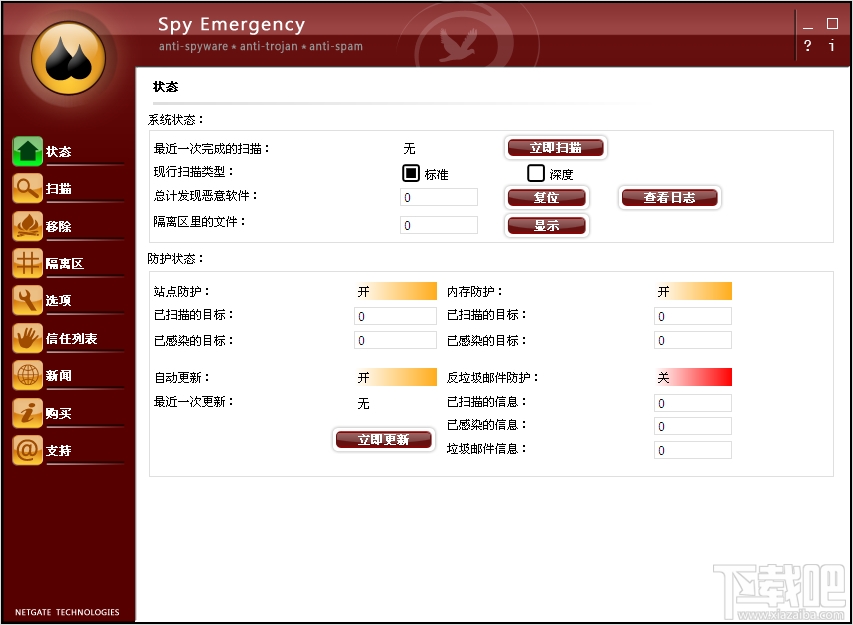Open 新闻 menu label
Image resolution: width=853 pixels, height=625 pixels.
tap(59, 376)
